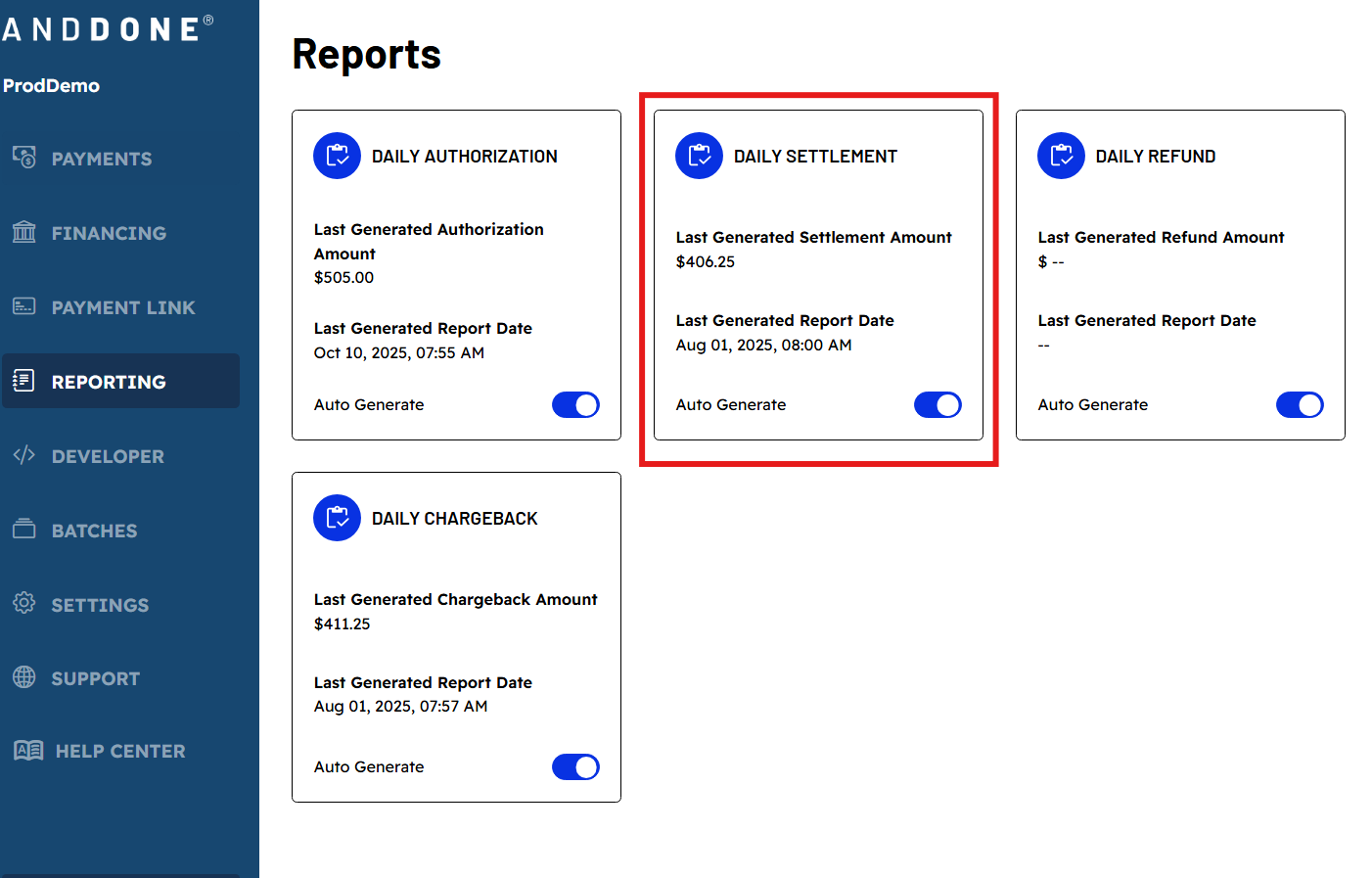Screen dimensions: 1372x878
Task: Open the Daily Authorization report title
Action: 464,157
